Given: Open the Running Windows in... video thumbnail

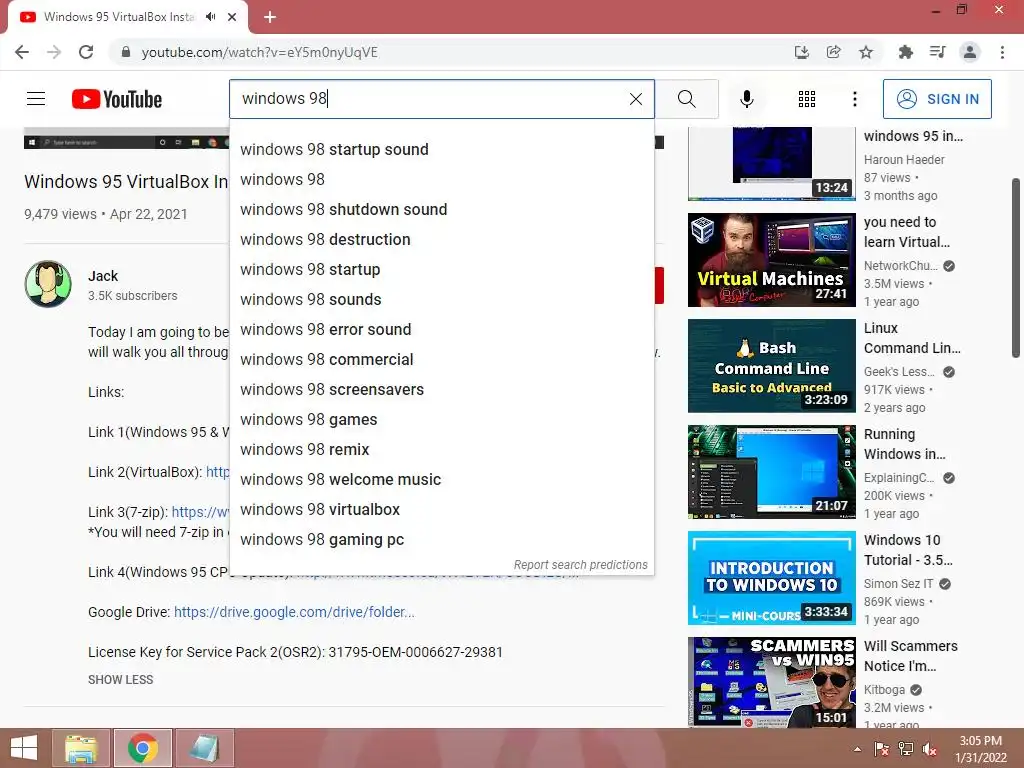Looking at the screenshot, I should click(771, 472).
